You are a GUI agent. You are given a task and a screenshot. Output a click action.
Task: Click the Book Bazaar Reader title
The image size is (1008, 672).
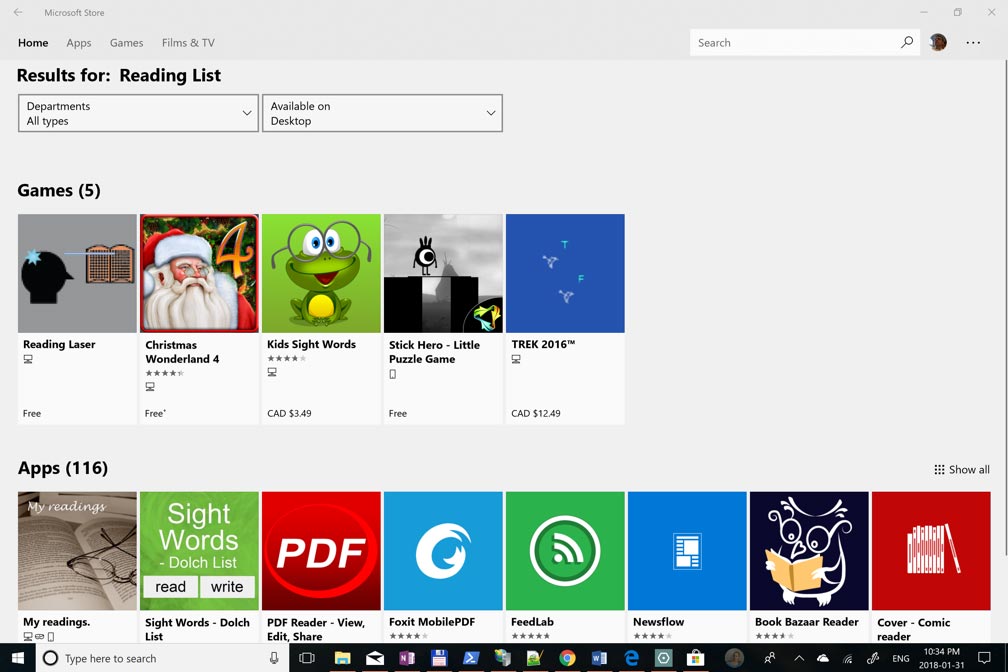pos(807,622)
